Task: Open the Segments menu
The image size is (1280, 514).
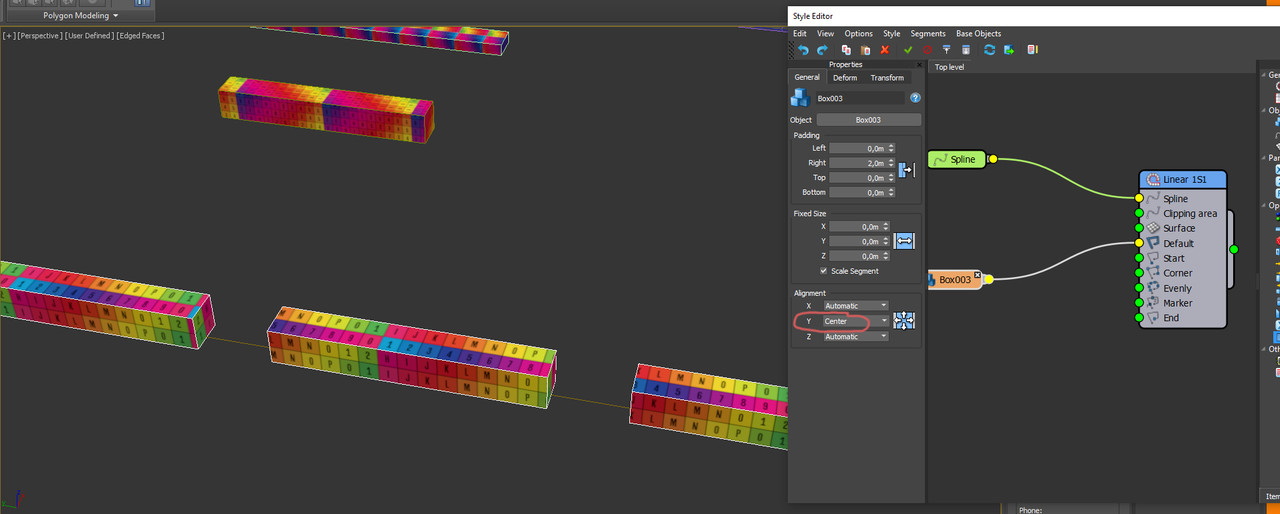Action: coord(928,34)
